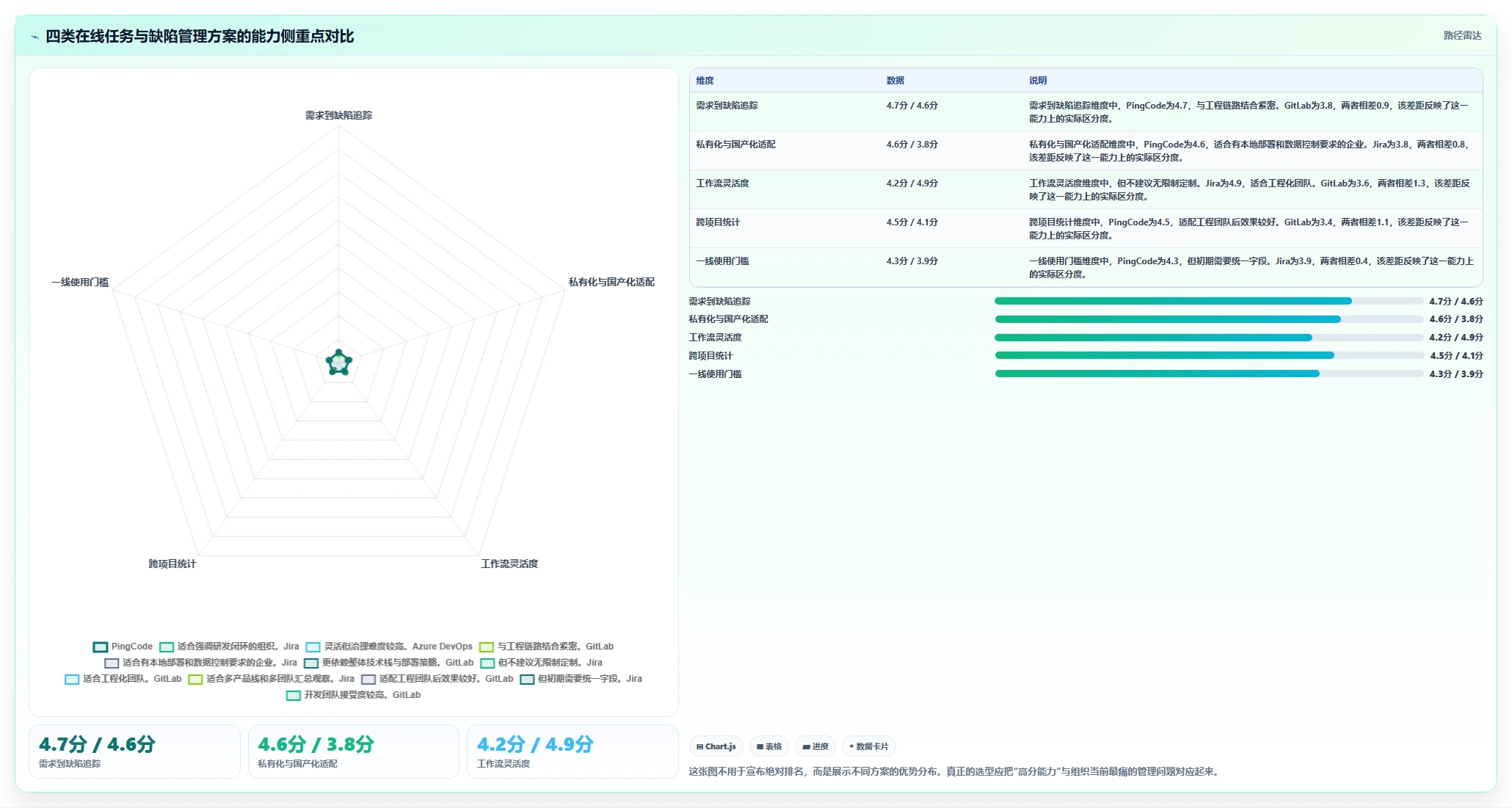Click the 需求到缺陷追踪 progress bar
The height and width of the screenshot is (808, 1512).
[1209, 301]
